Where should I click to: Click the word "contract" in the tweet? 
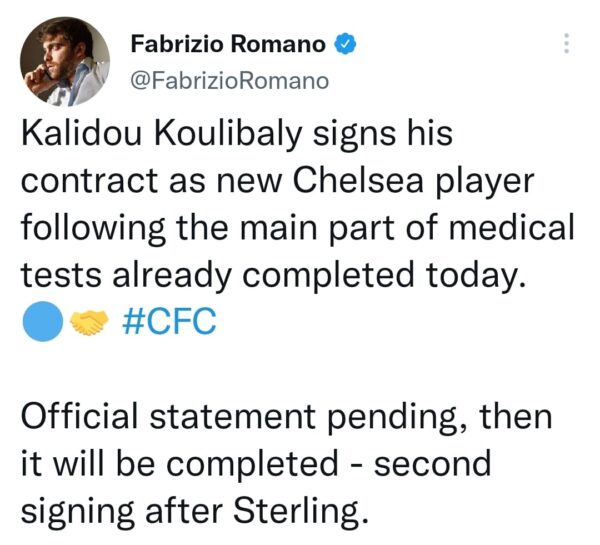[85, 185]
